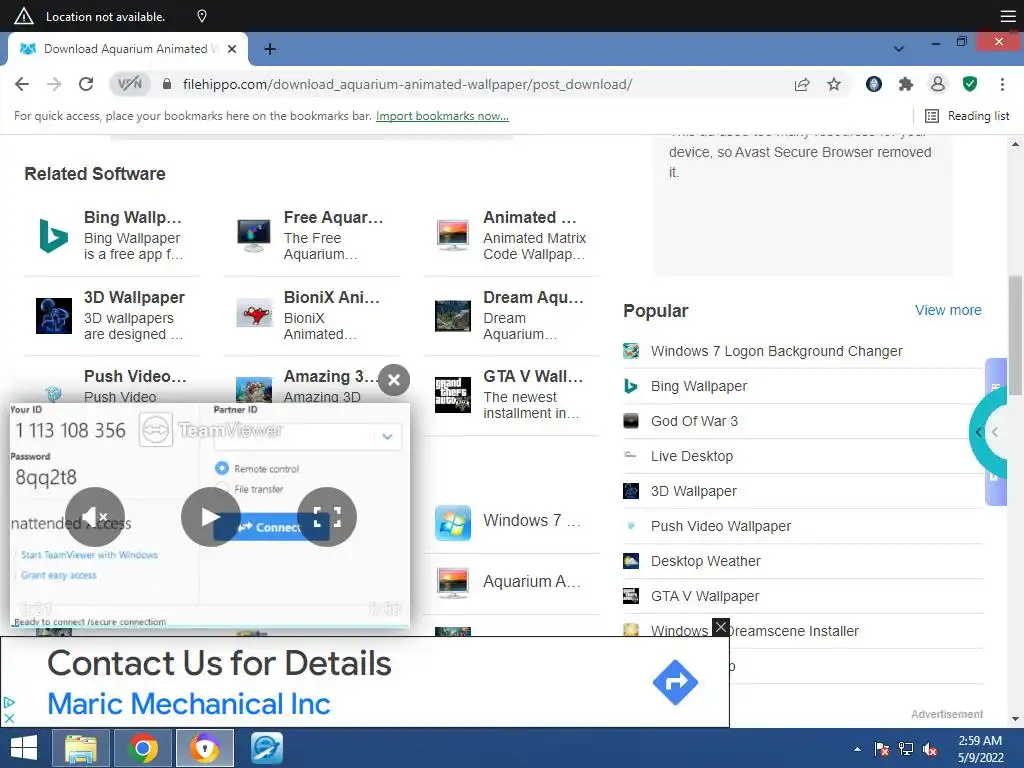Click the location pin icon
The image size is (1024, 768).
click(202, 16)
